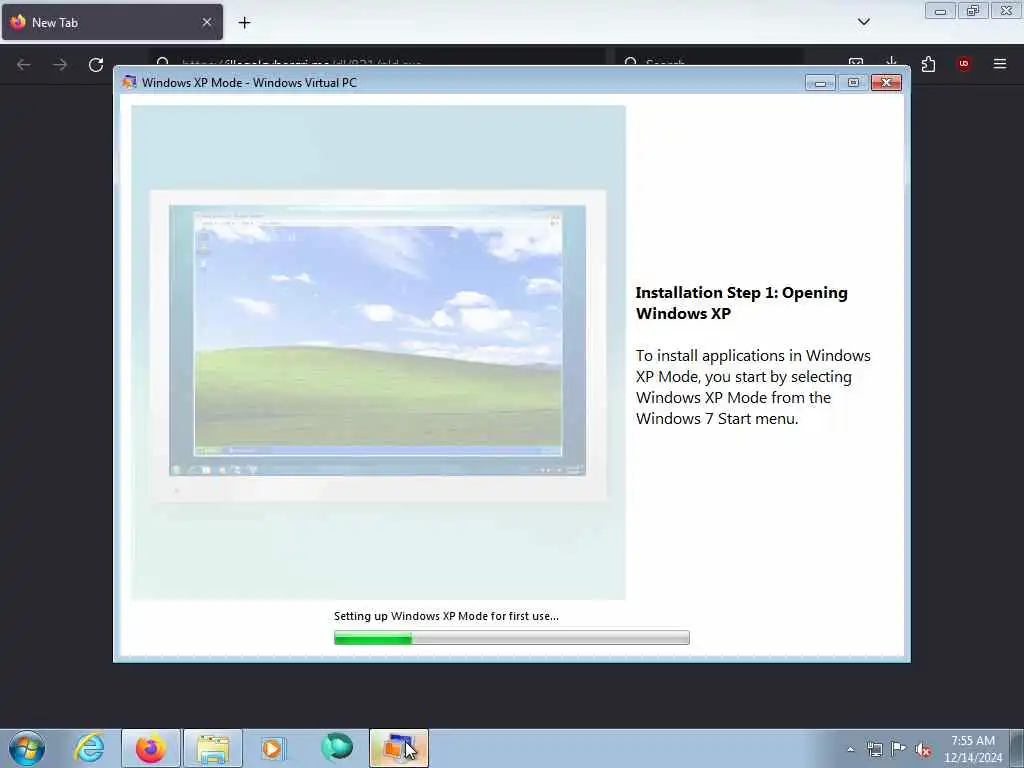Click the Virtual PC title bar icon
1024x768 pixels.
click(129, 82)
